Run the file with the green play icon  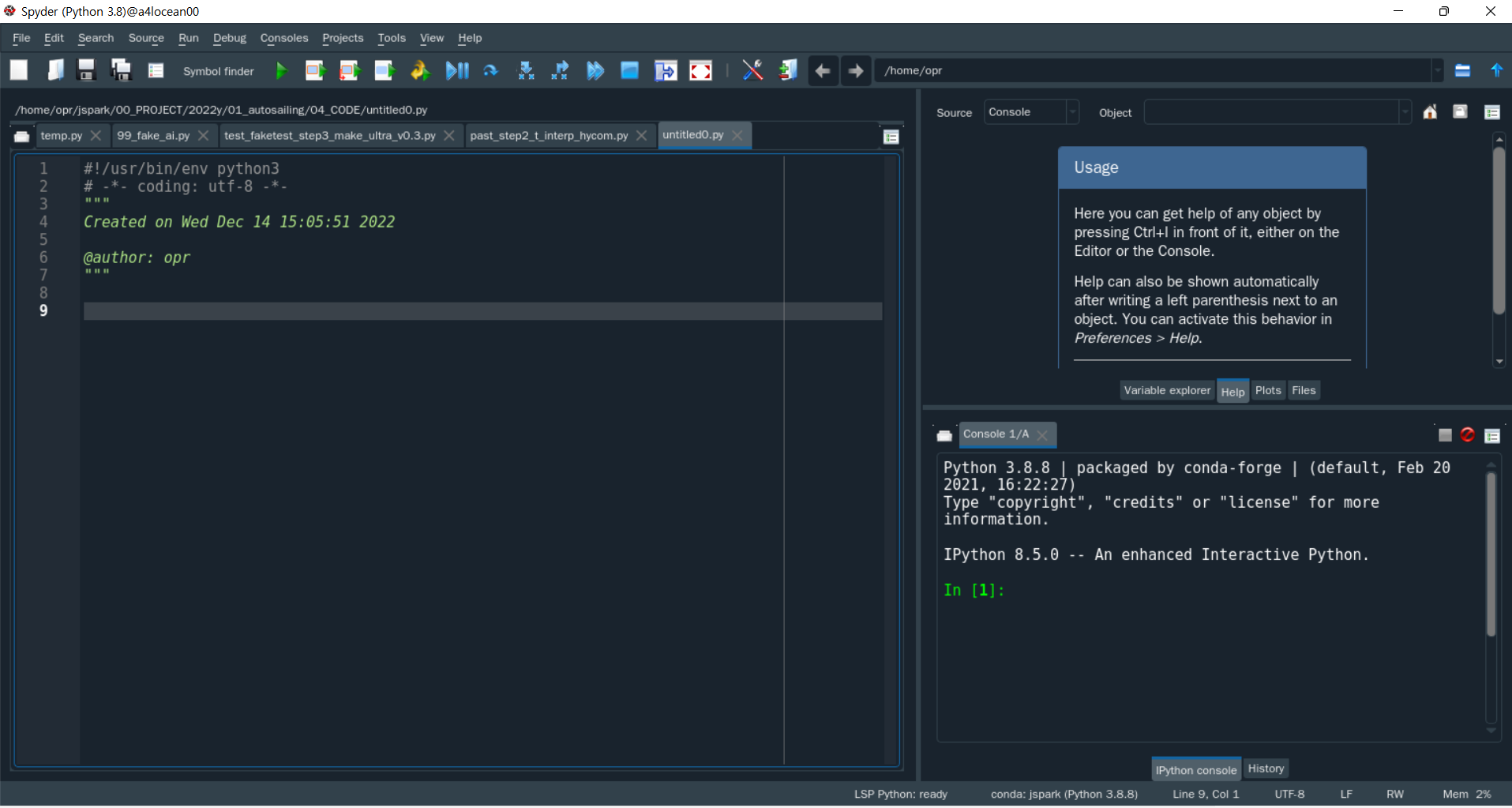tap(281, 71)
